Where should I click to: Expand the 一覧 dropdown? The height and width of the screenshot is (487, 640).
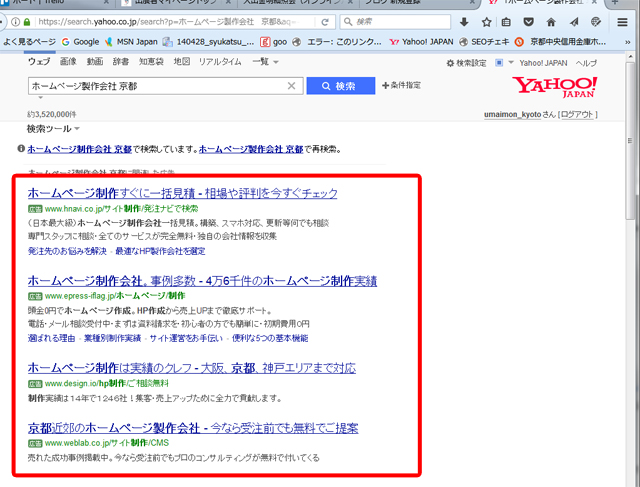[x=265, y=62]
